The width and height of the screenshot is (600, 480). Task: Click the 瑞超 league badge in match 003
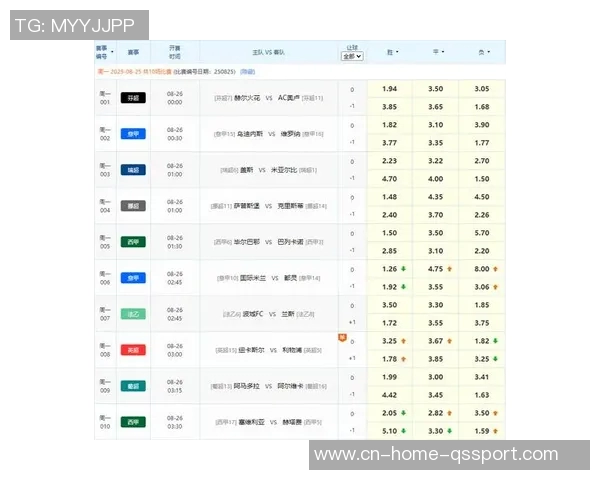coord(133,170)
